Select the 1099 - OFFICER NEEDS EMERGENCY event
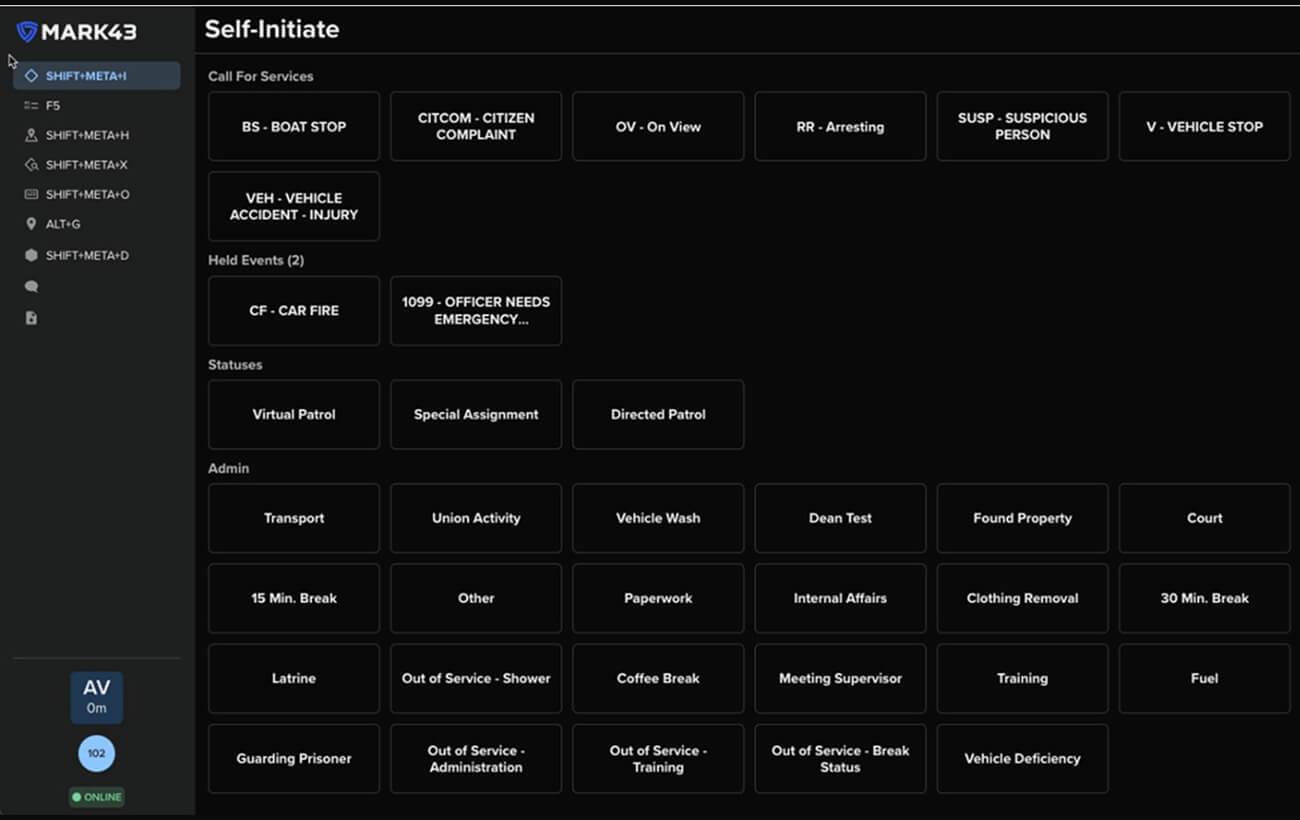The width and height of the screenshot is (1300, 820). point(476,311)
